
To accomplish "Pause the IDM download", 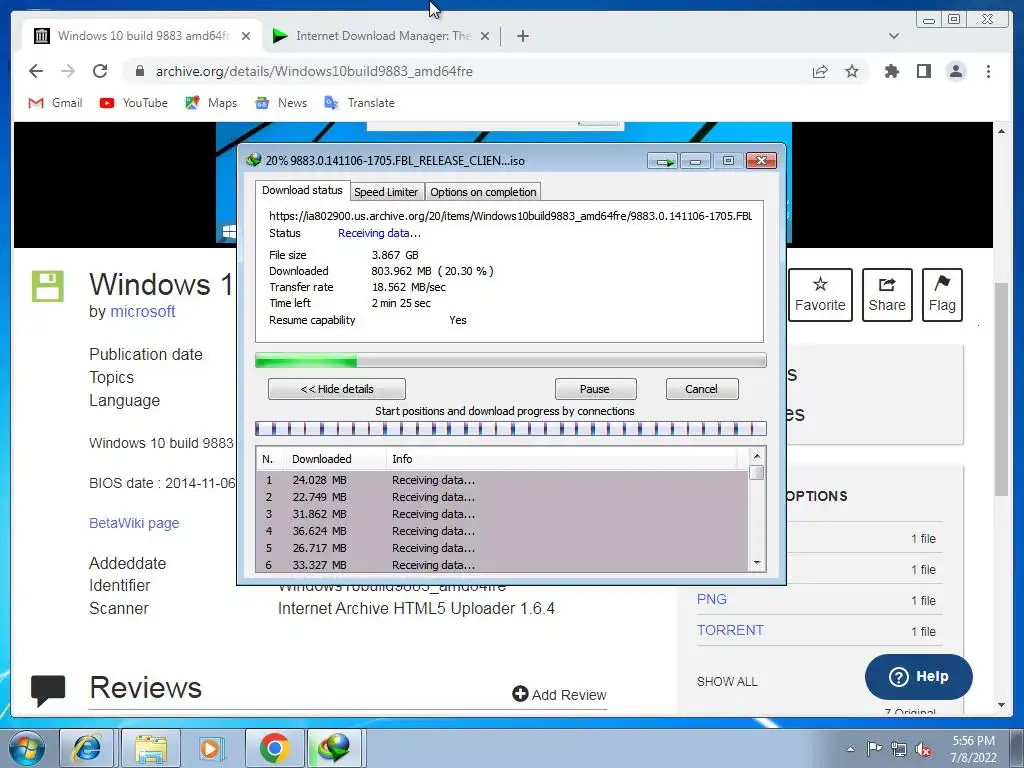I will (595, 389).
